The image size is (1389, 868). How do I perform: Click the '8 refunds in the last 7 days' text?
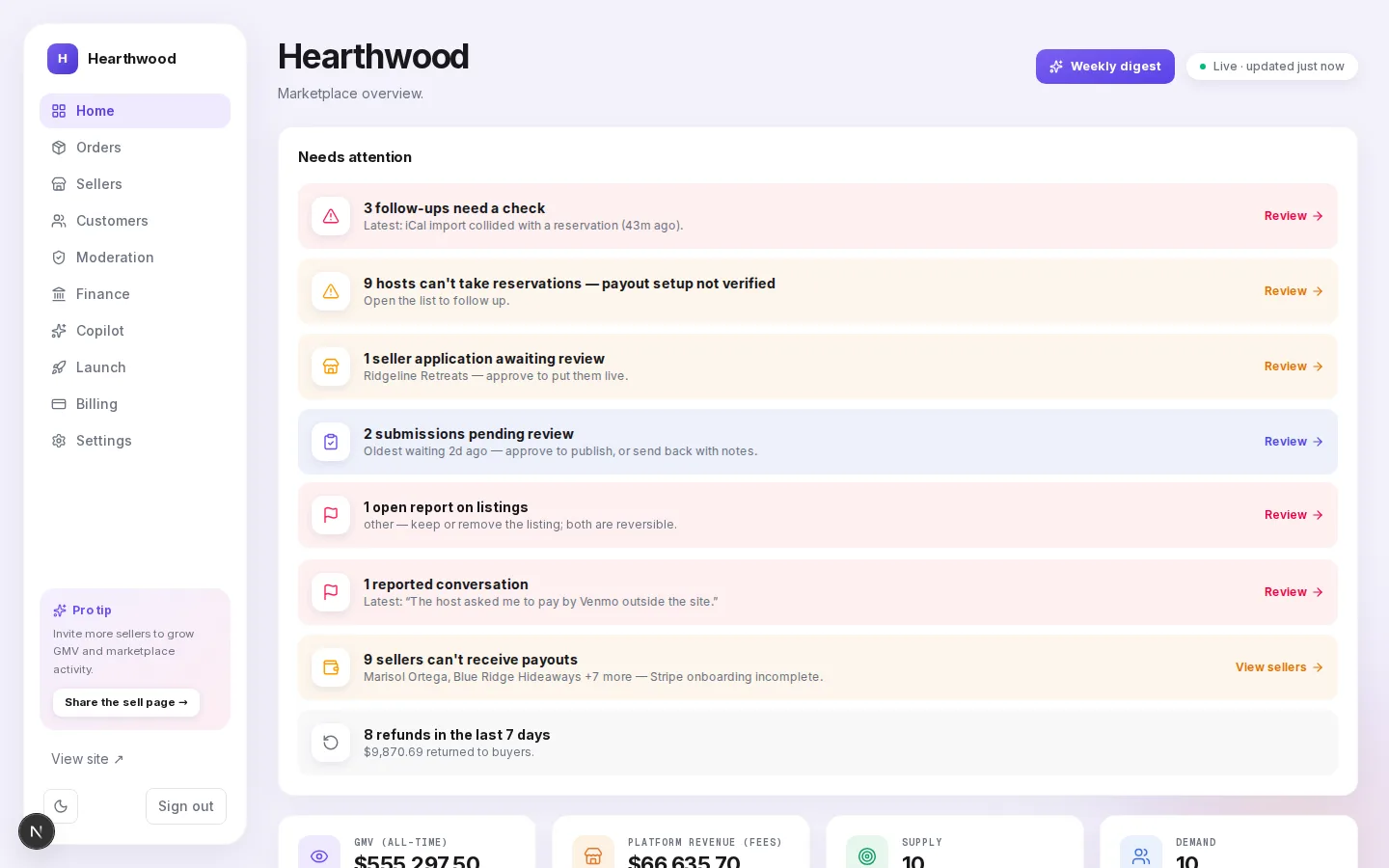[x=457, y=735]
